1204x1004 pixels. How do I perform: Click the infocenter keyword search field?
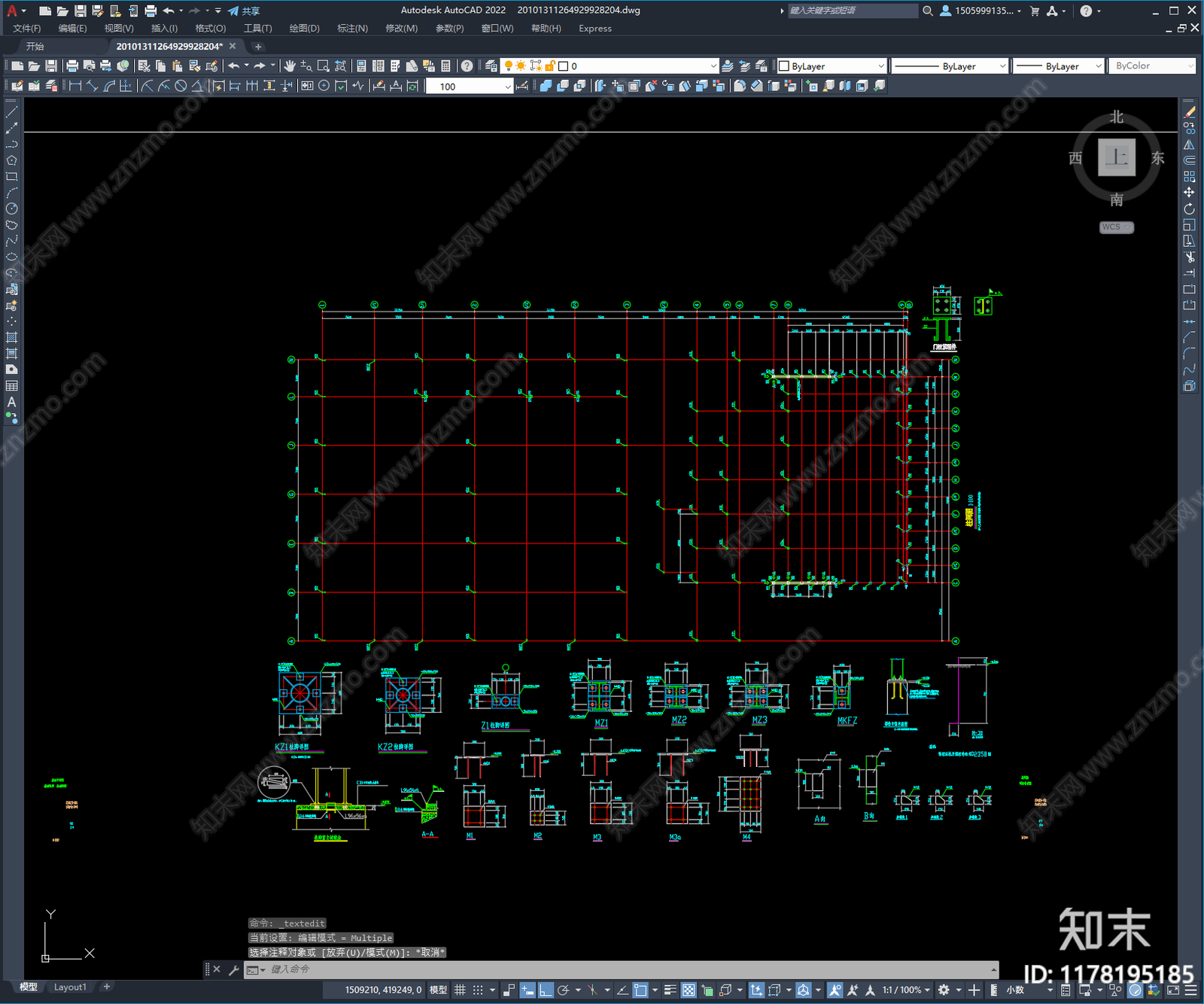(853, 11)
